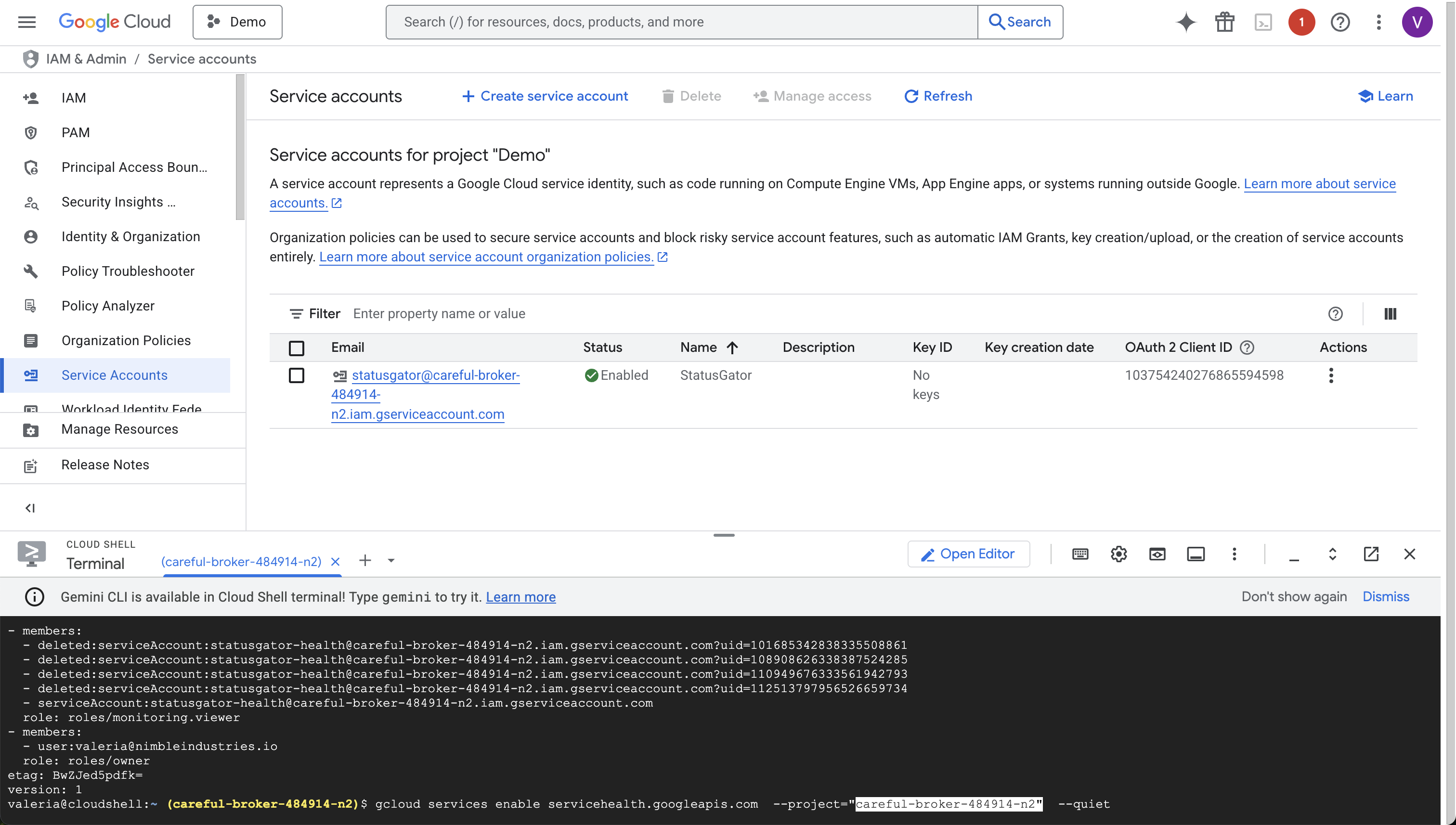Open actions menu for StatusGator row
This screenshot has width=1456, height=825.
tap(1331, 375)
